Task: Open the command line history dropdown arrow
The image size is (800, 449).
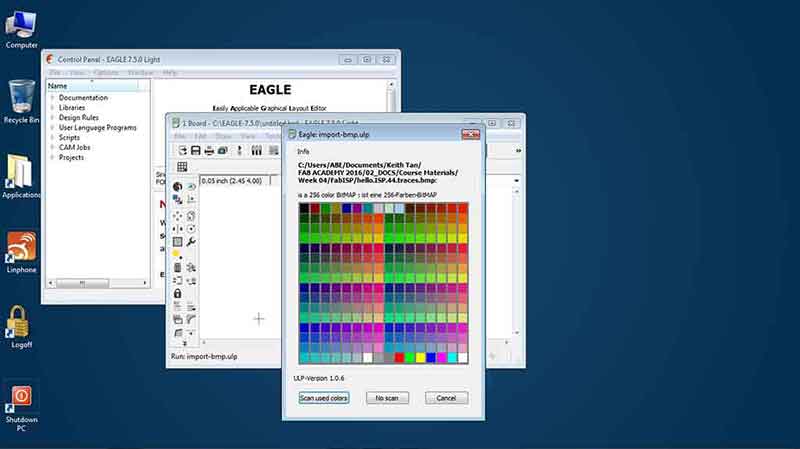Action: [516, 181]
